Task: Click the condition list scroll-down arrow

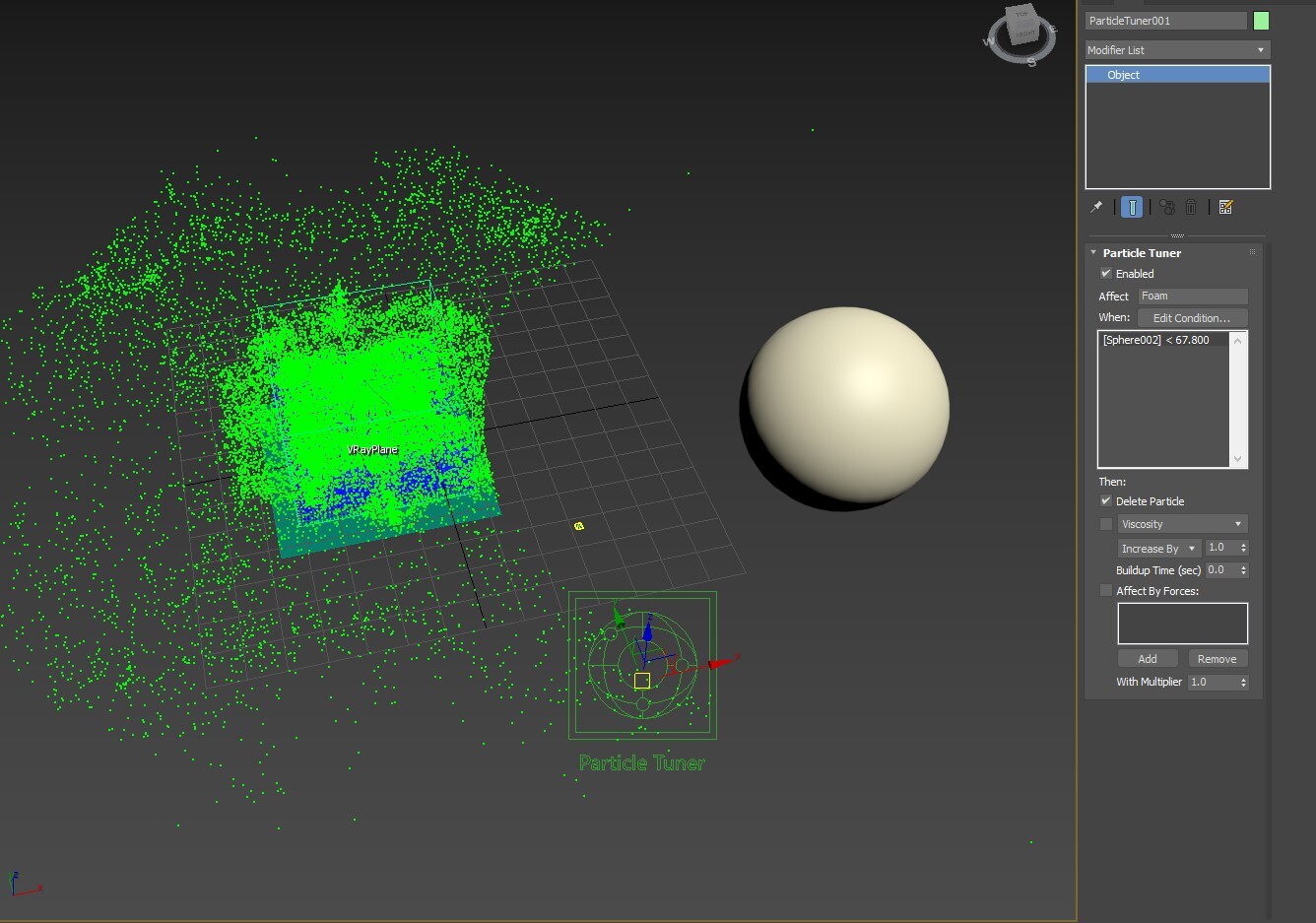Action: [1238, 459]
